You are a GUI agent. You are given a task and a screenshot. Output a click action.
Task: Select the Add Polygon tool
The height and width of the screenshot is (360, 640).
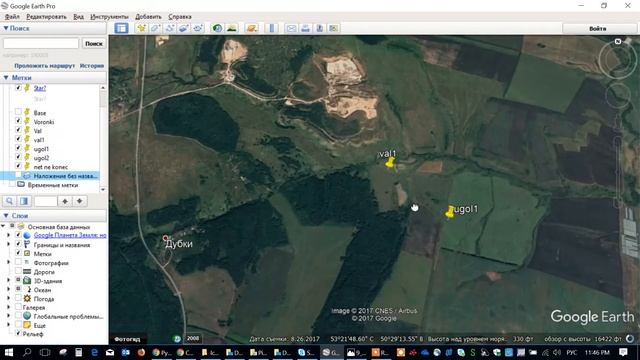pos(156,28)
